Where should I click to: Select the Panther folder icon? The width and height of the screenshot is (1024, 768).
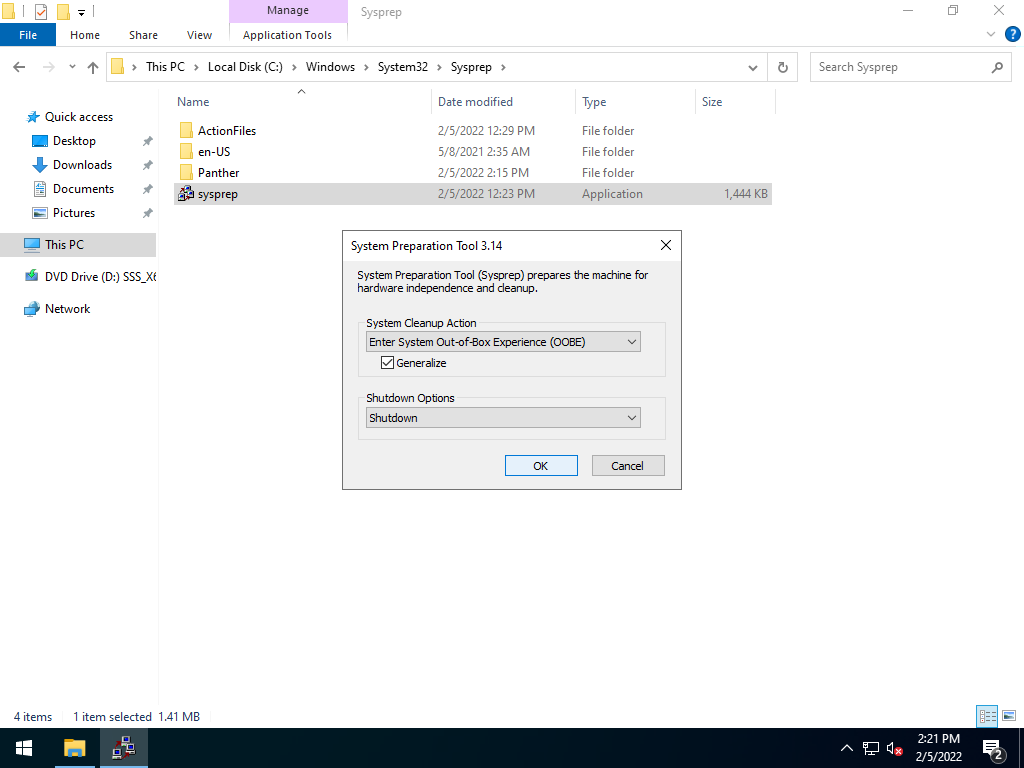[186, 172]
